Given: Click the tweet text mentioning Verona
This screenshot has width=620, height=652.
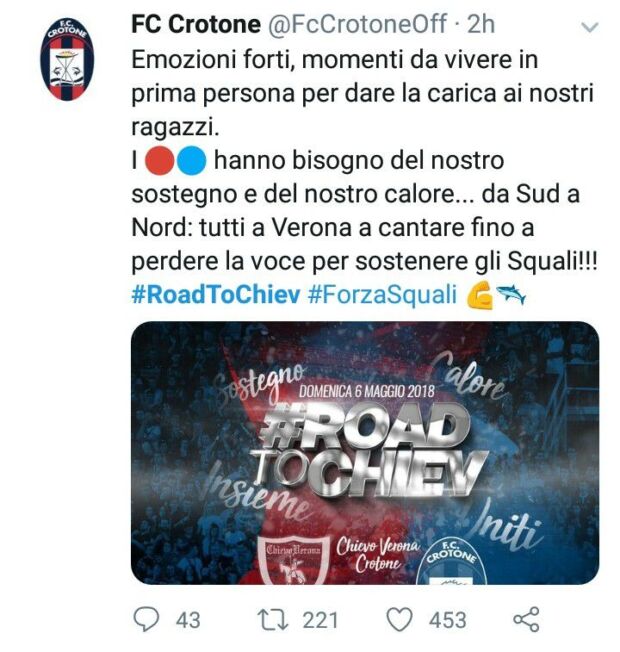Looking at the screenshot, I should click(364, 161).
